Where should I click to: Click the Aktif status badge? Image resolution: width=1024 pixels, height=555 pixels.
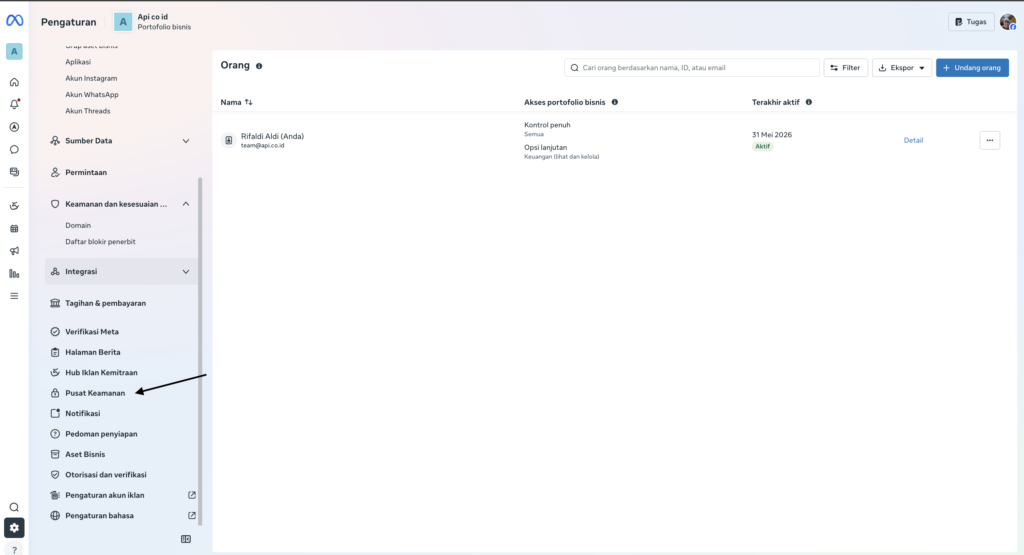pos(762,146)
